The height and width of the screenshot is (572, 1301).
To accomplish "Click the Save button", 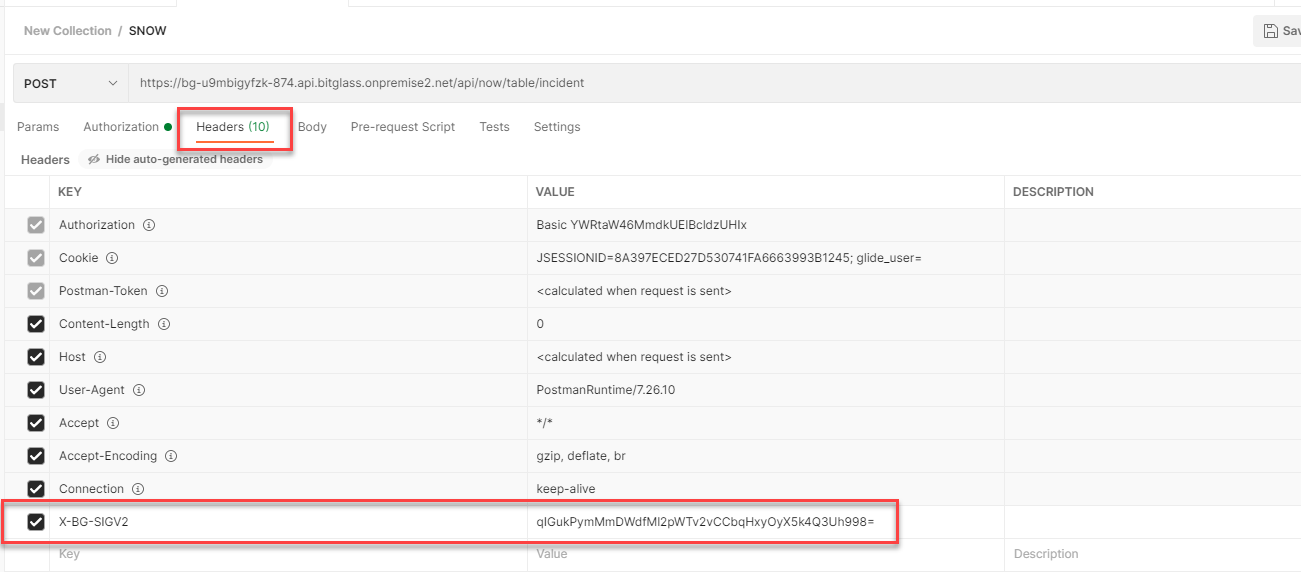I will click(1280, 31).
